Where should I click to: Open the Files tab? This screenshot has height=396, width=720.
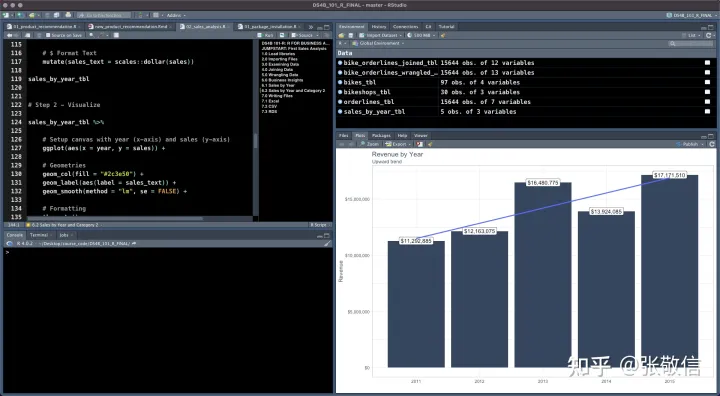coord(343,136)
